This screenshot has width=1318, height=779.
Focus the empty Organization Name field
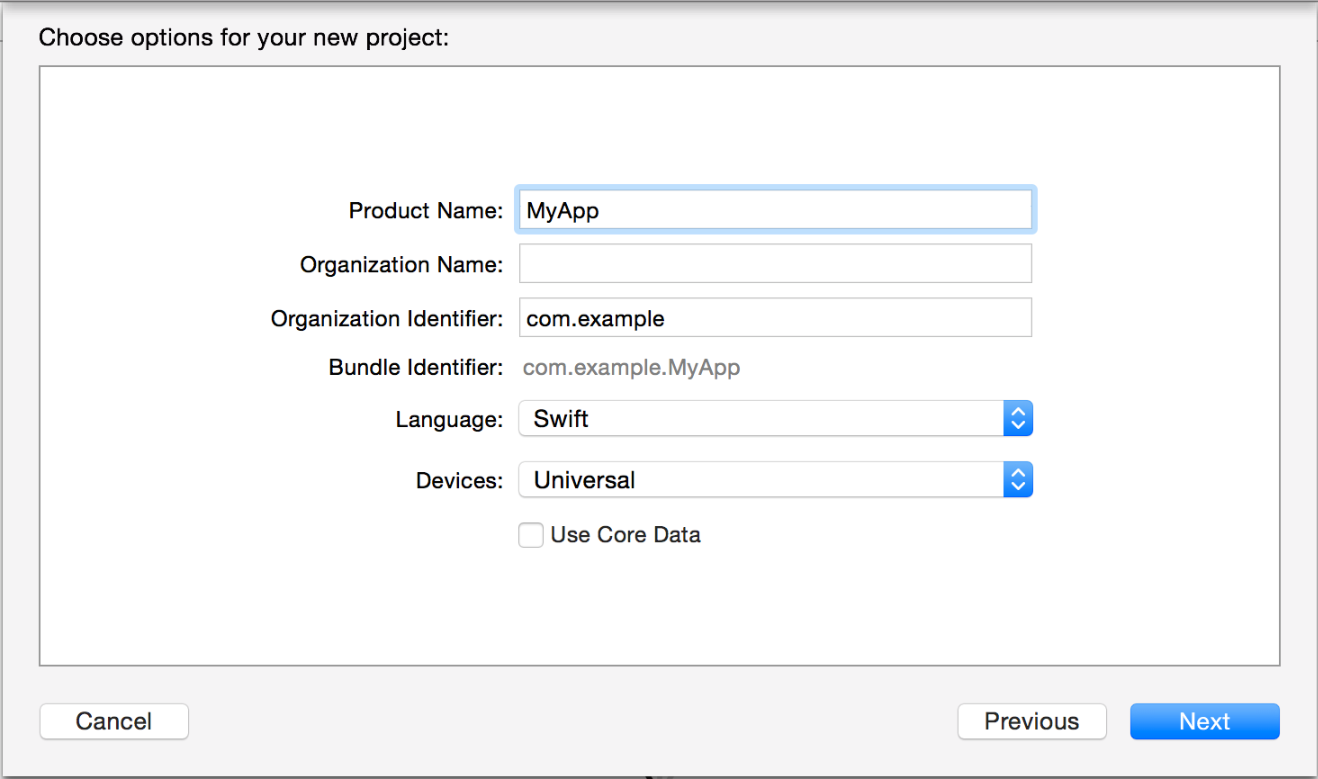(775, 264)
